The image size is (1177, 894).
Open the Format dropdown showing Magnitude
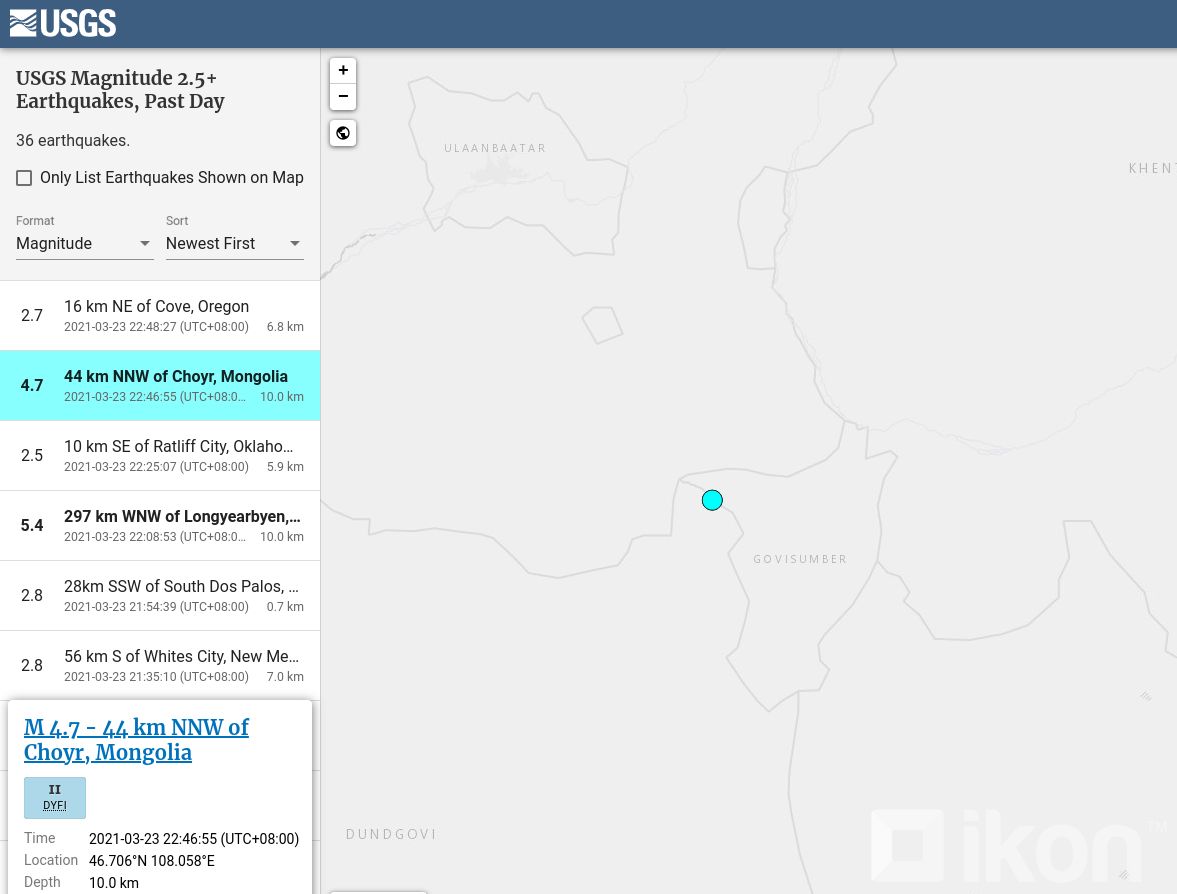tap(84, 243)
